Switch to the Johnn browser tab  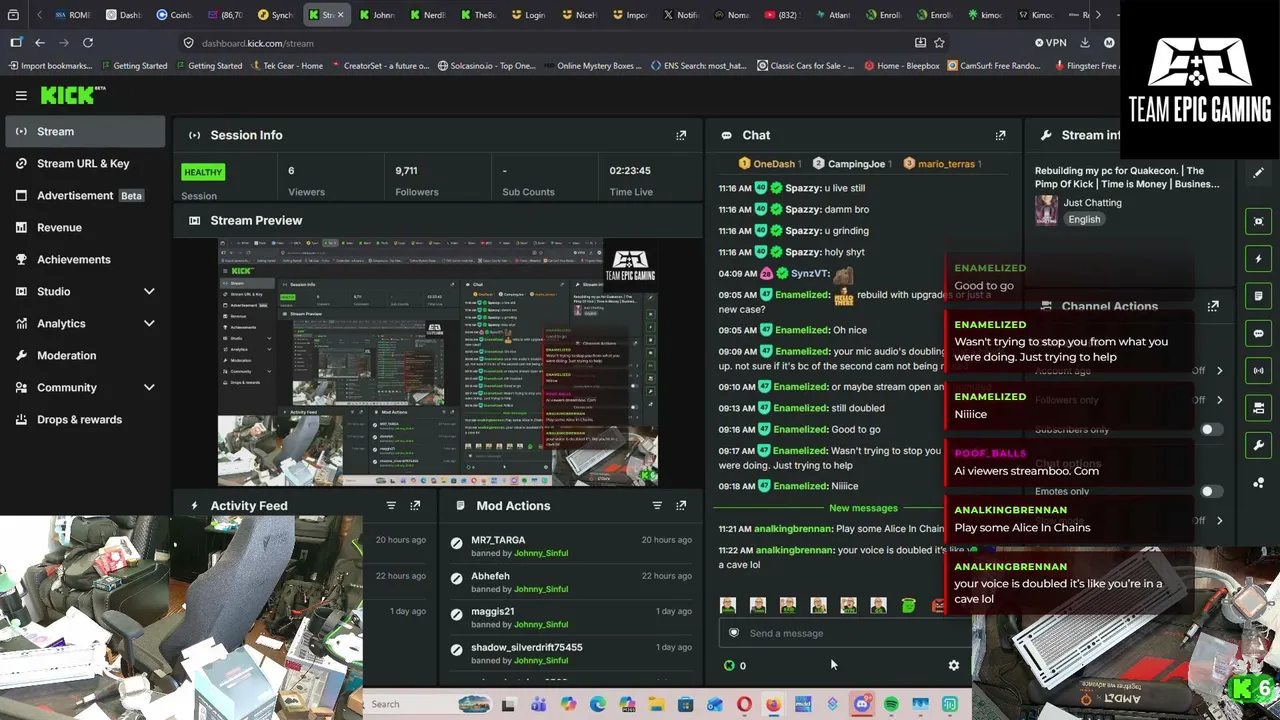(376, 15)
